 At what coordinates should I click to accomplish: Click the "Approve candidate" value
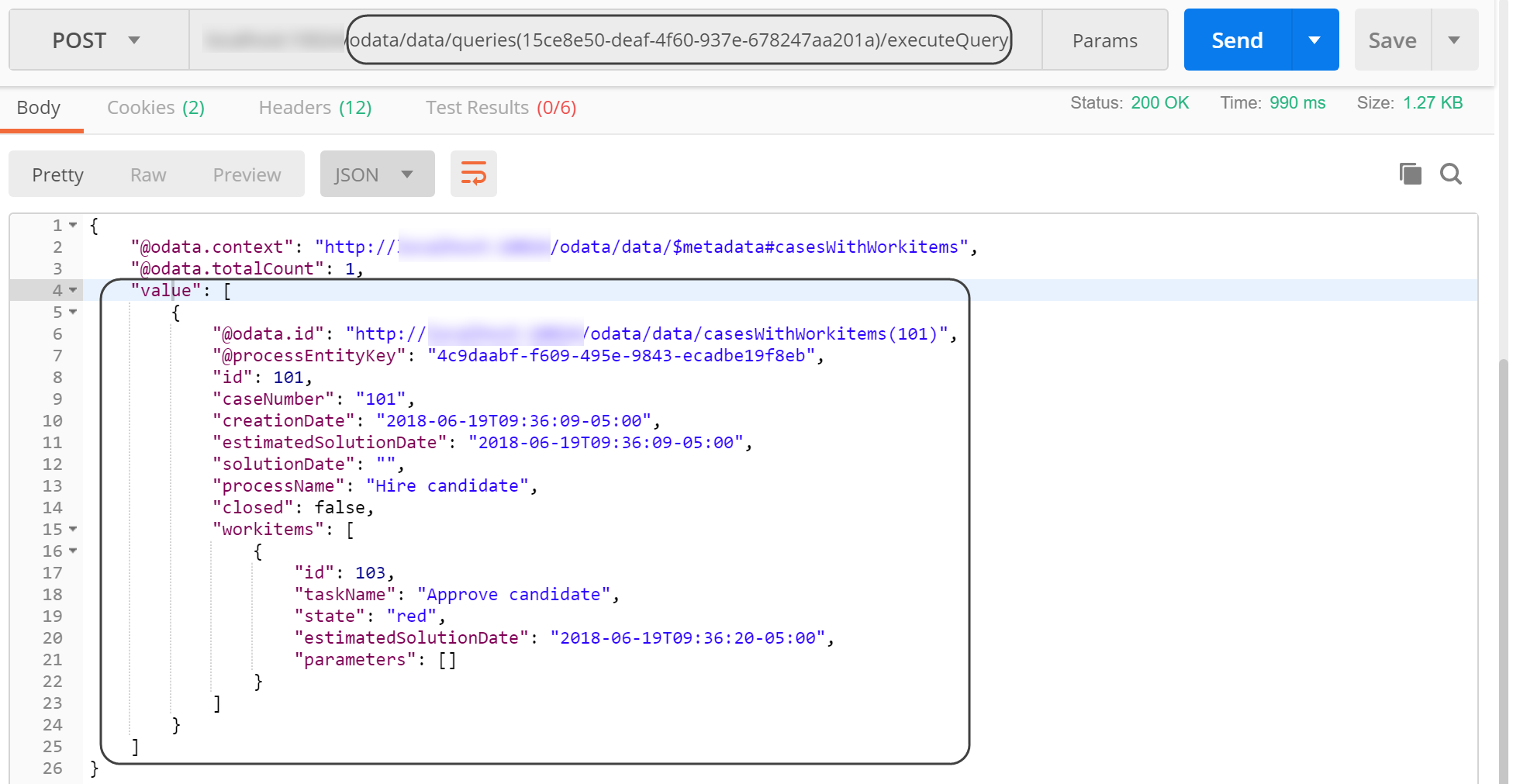pos(514,594)
